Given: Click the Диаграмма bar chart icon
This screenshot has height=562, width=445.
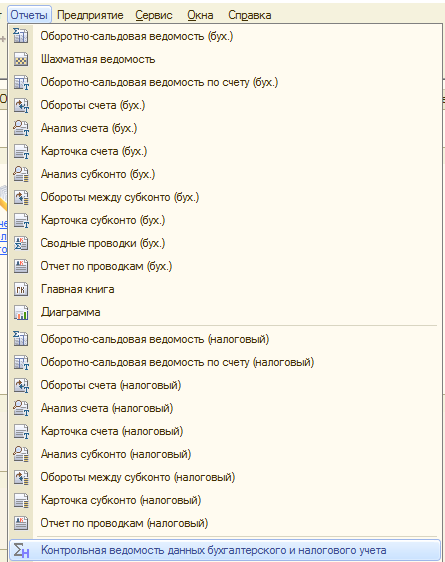Looking at the screenshot, I should (x=21, y=312).
